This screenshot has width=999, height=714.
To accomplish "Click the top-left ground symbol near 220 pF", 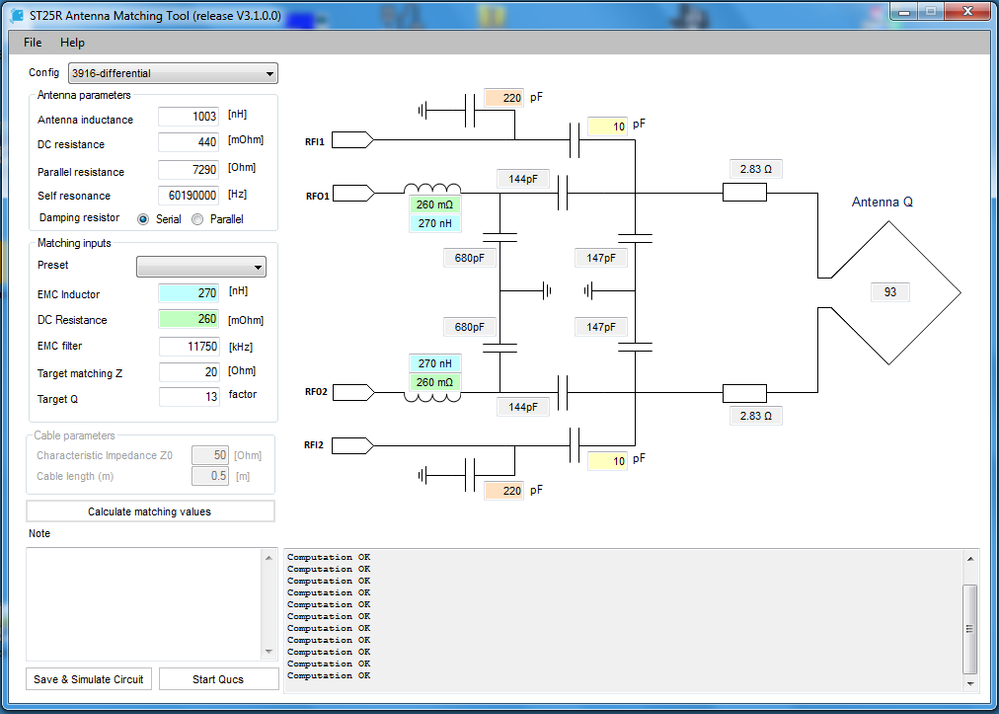I will pos(422,111).
